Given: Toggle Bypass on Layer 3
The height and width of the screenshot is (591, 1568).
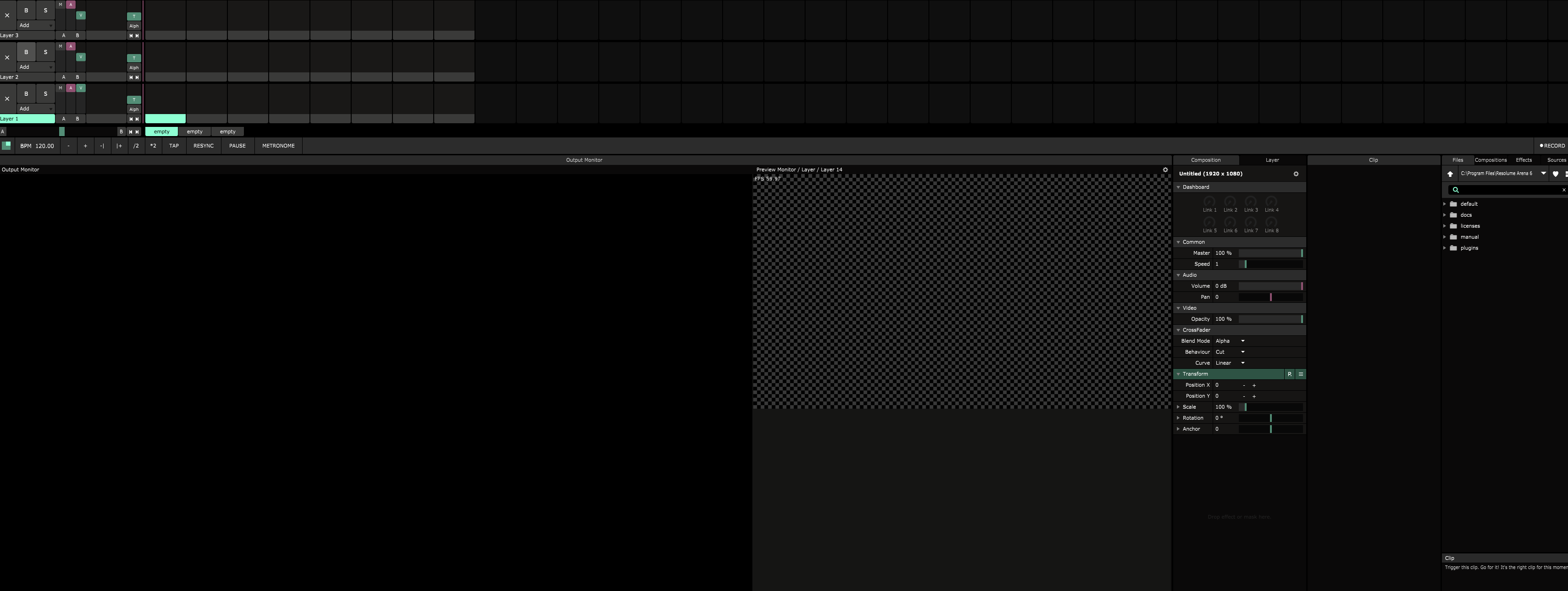Looking at the screenshot, I should point(26,11).
